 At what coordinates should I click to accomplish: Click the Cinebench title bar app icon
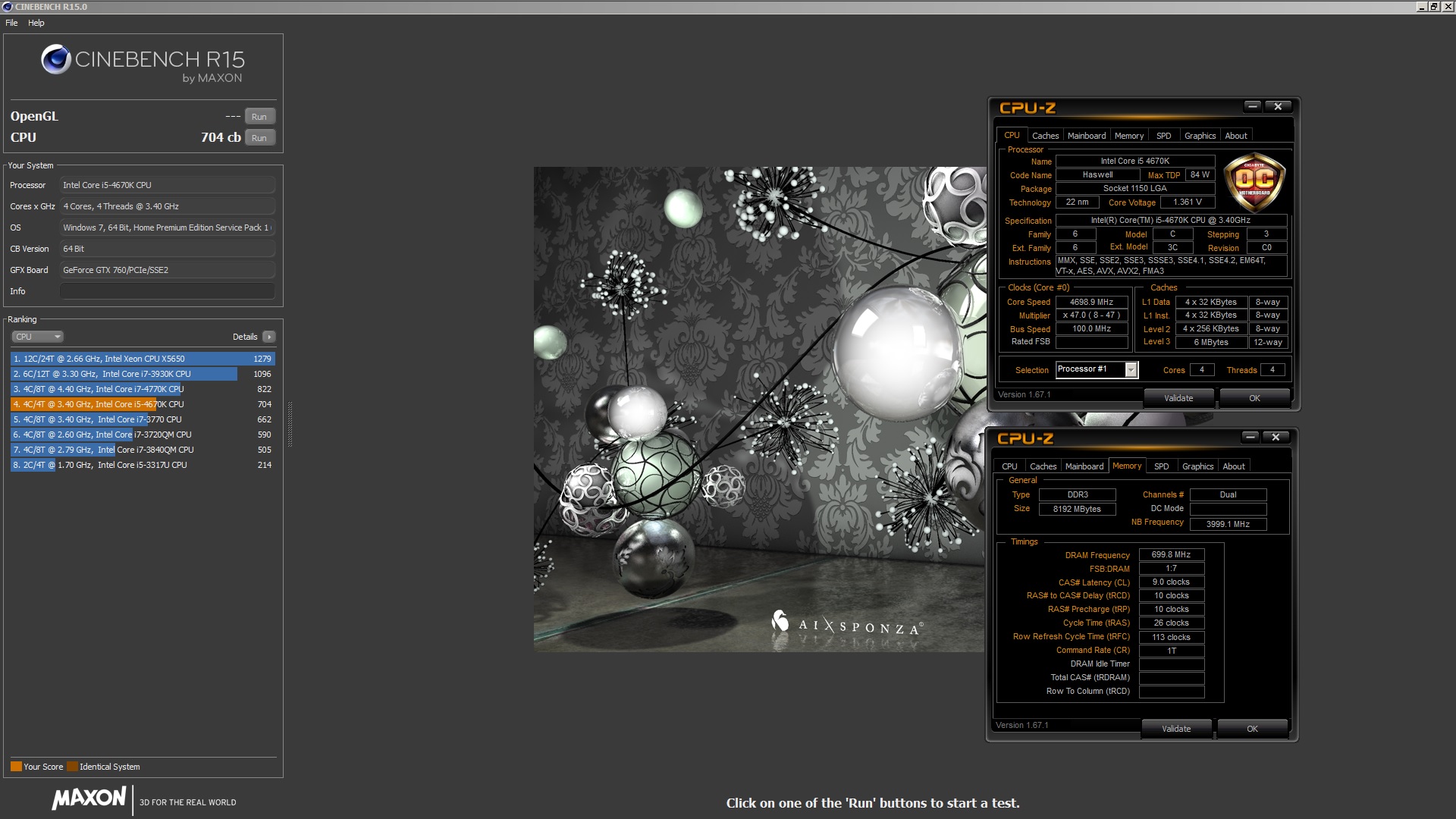pyautogui.click(x=8, y=7)
